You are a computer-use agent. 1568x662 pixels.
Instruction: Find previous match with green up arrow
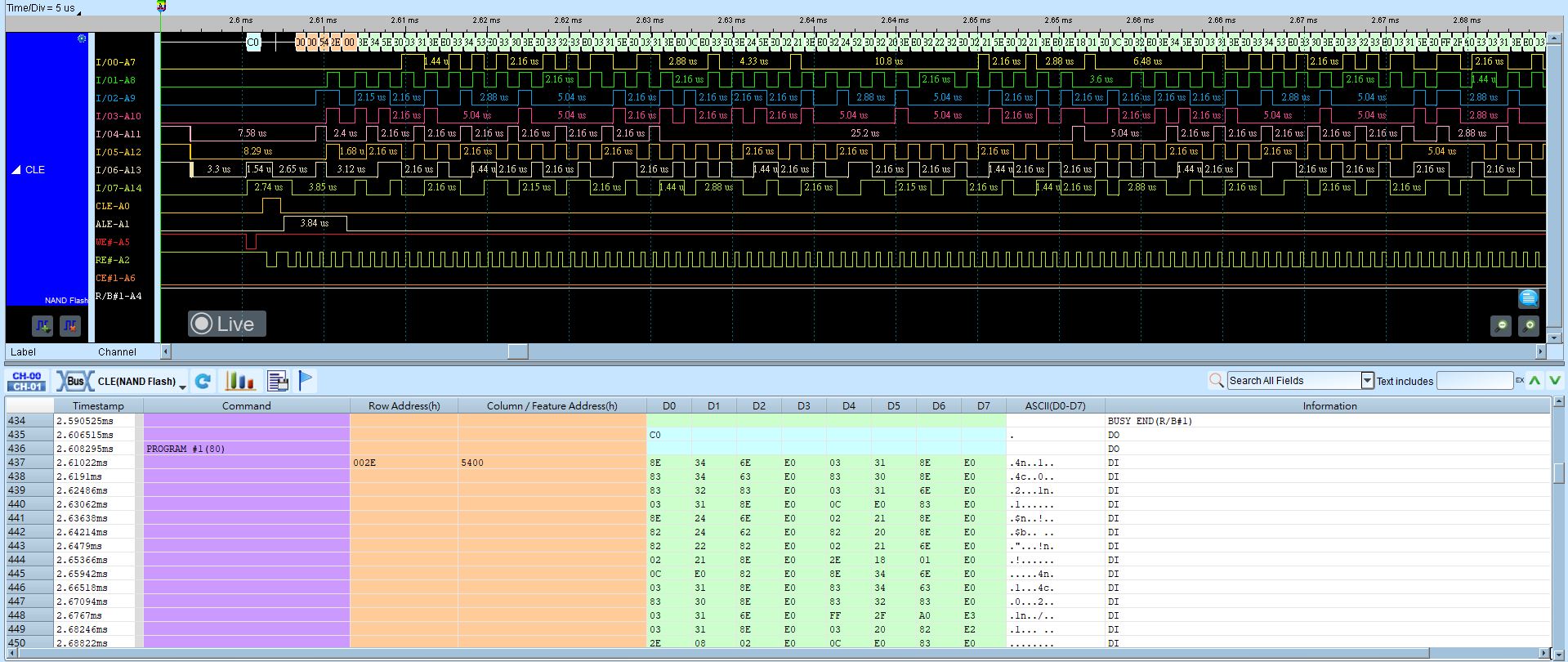1535,381
